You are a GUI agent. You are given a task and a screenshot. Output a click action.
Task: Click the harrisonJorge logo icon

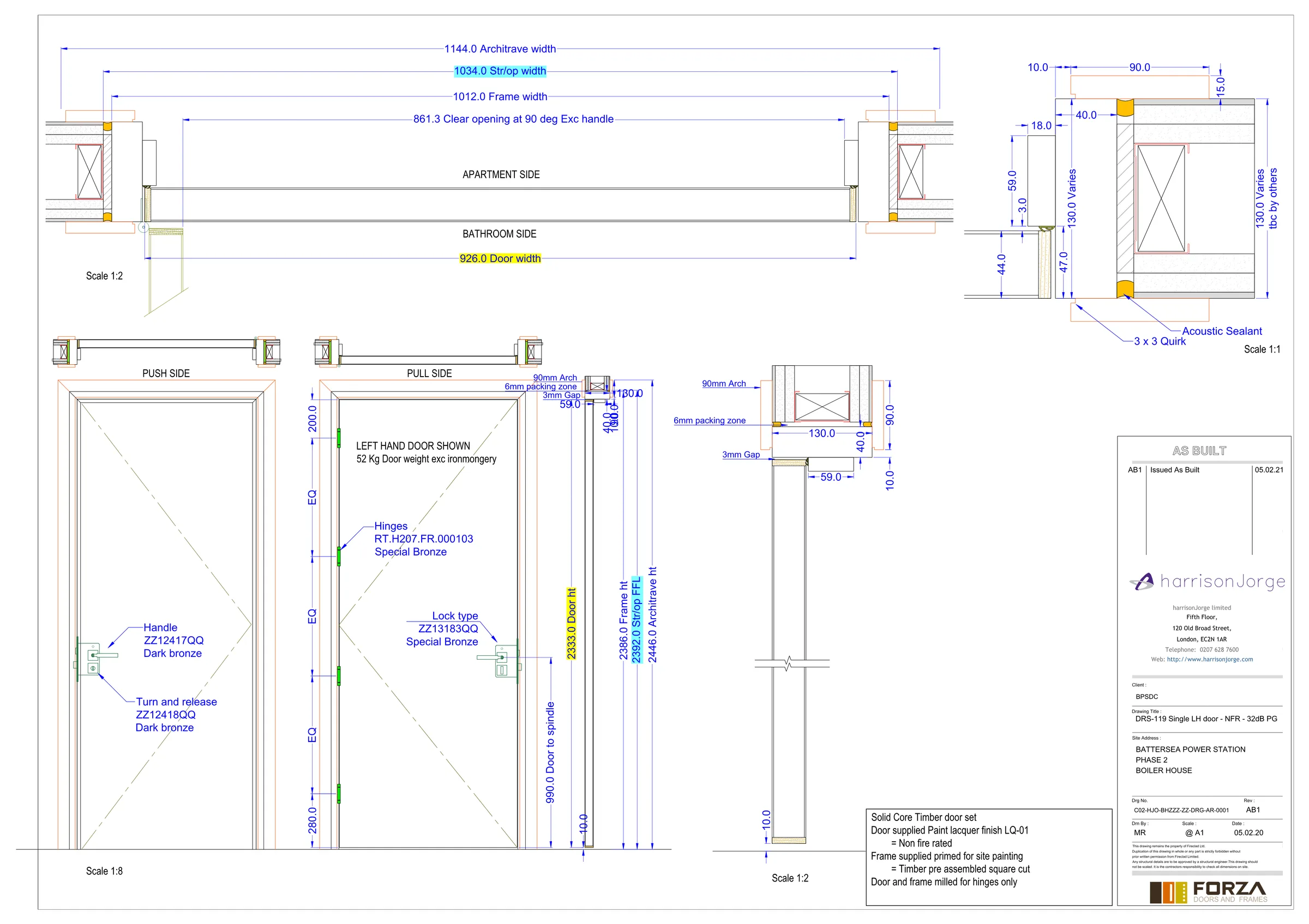click(1142, 582)
